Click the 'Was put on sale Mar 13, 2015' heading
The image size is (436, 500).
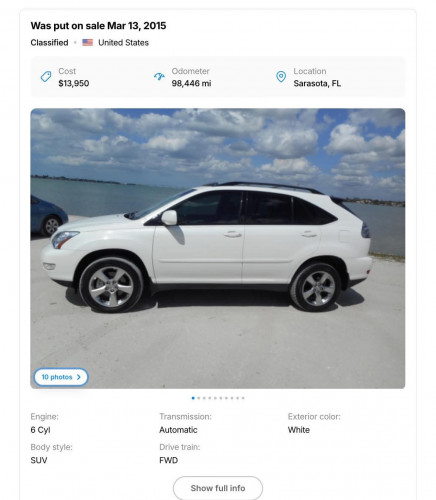click(x=98, y=26)
